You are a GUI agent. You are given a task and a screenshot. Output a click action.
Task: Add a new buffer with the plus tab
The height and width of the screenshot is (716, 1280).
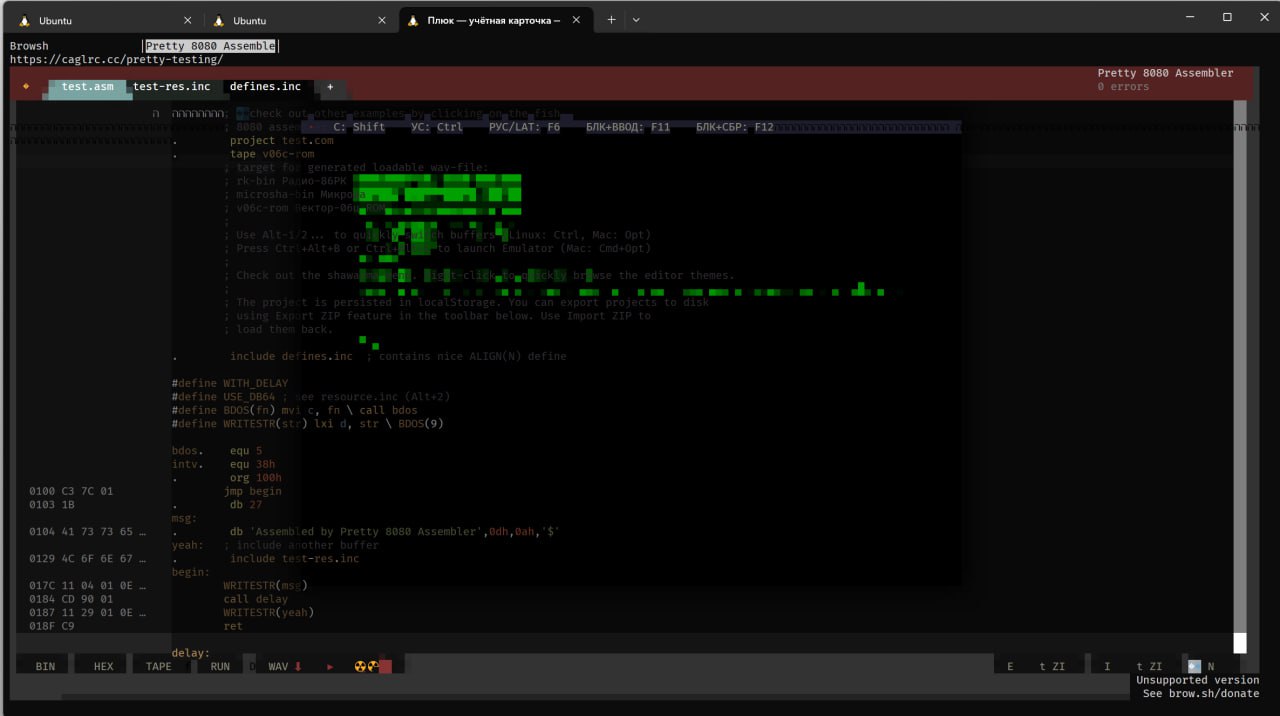(x=330, y=87)
